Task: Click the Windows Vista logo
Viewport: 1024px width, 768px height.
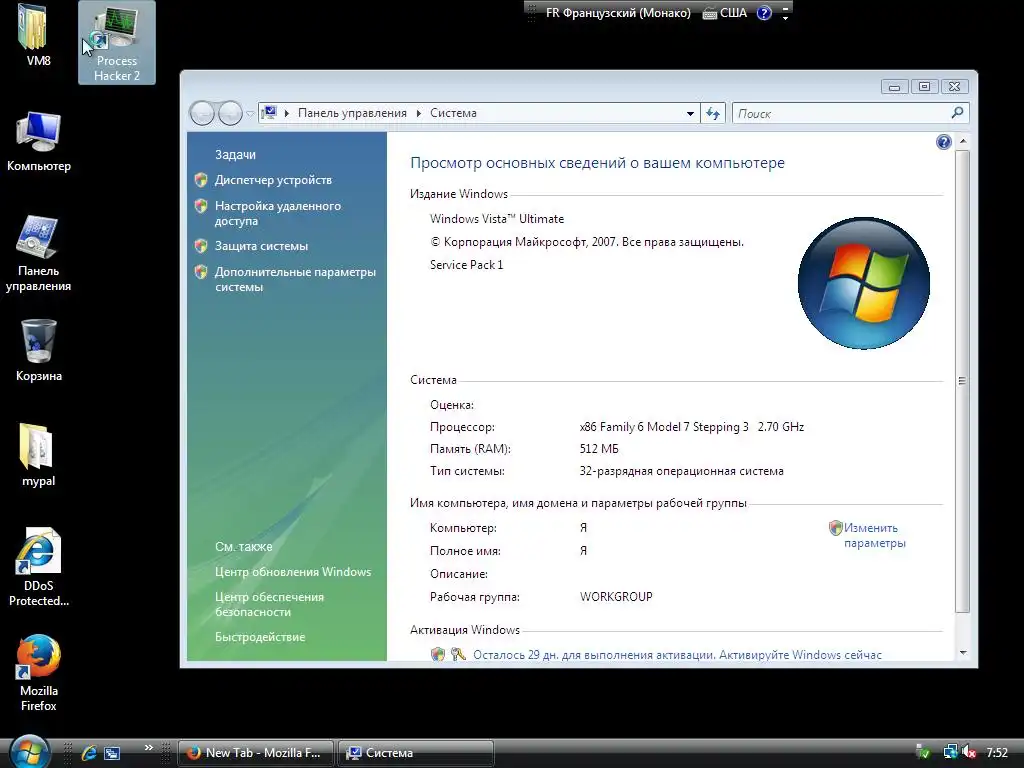Action: point(864,283)
